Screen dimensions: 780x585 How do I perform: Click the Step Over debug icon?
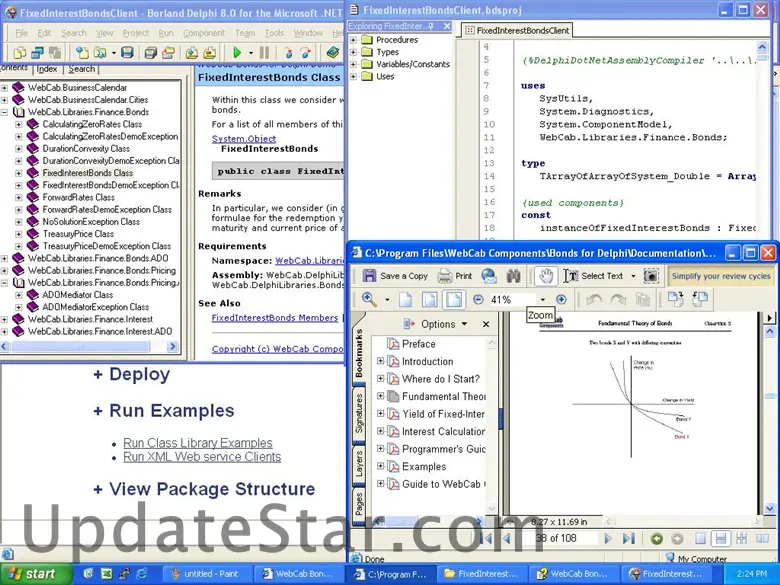[305, 52]
